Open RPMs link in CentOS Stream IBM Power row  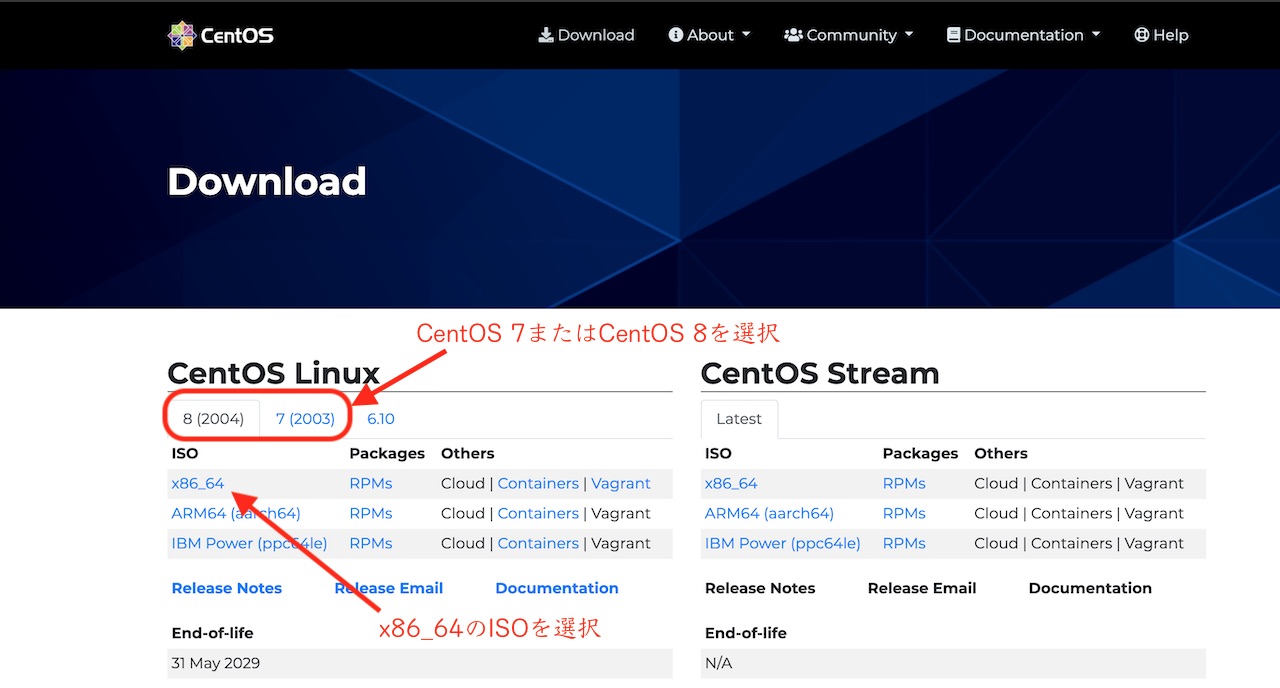(904, 544)
